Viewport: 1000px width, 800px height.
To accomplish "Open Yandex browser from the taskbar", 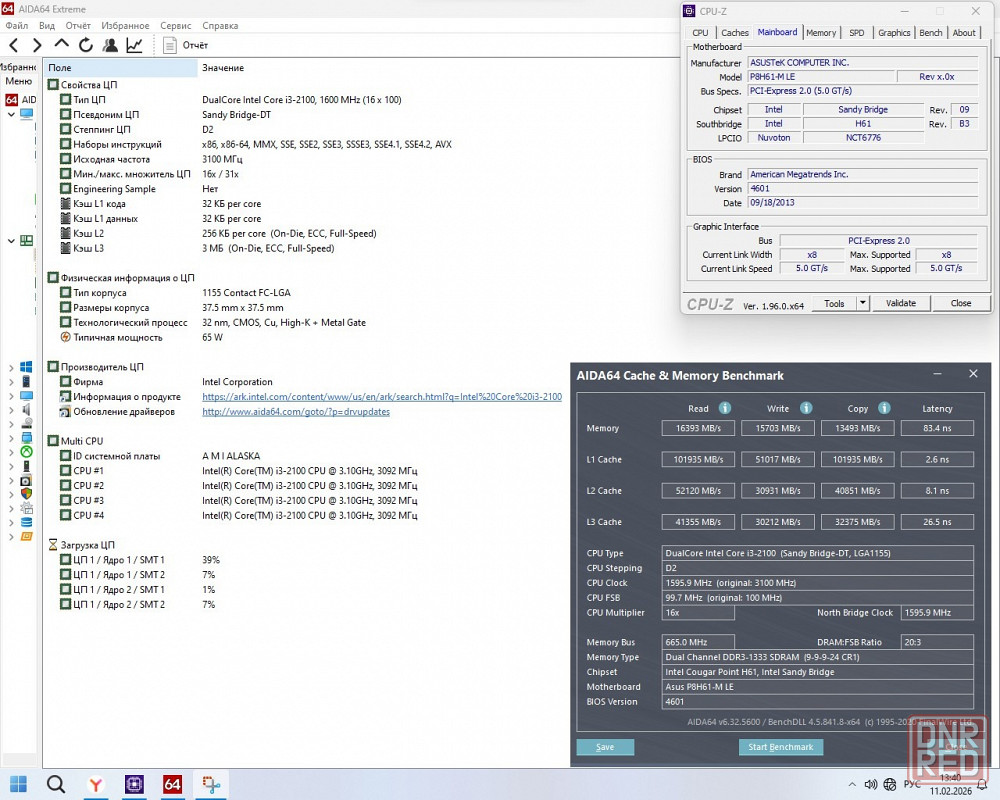I will tap(95, 785).
